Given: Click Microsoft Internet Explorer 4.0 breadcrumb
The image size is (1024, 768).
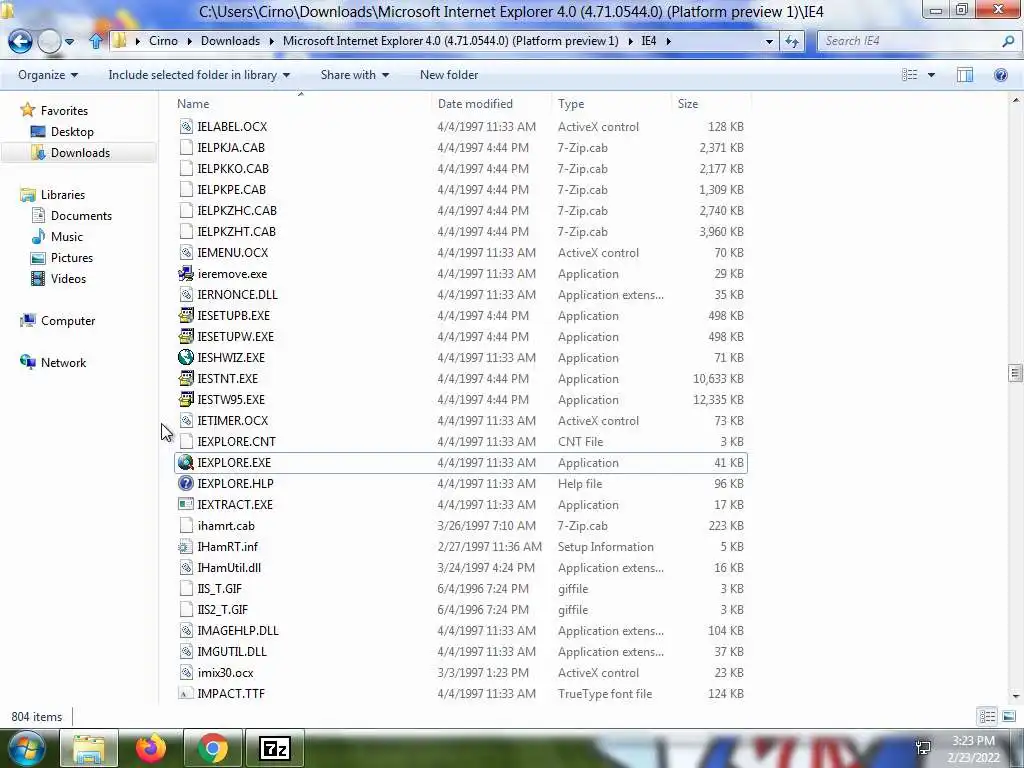Looking at the screenshot, I should click(x=451, y=40).
